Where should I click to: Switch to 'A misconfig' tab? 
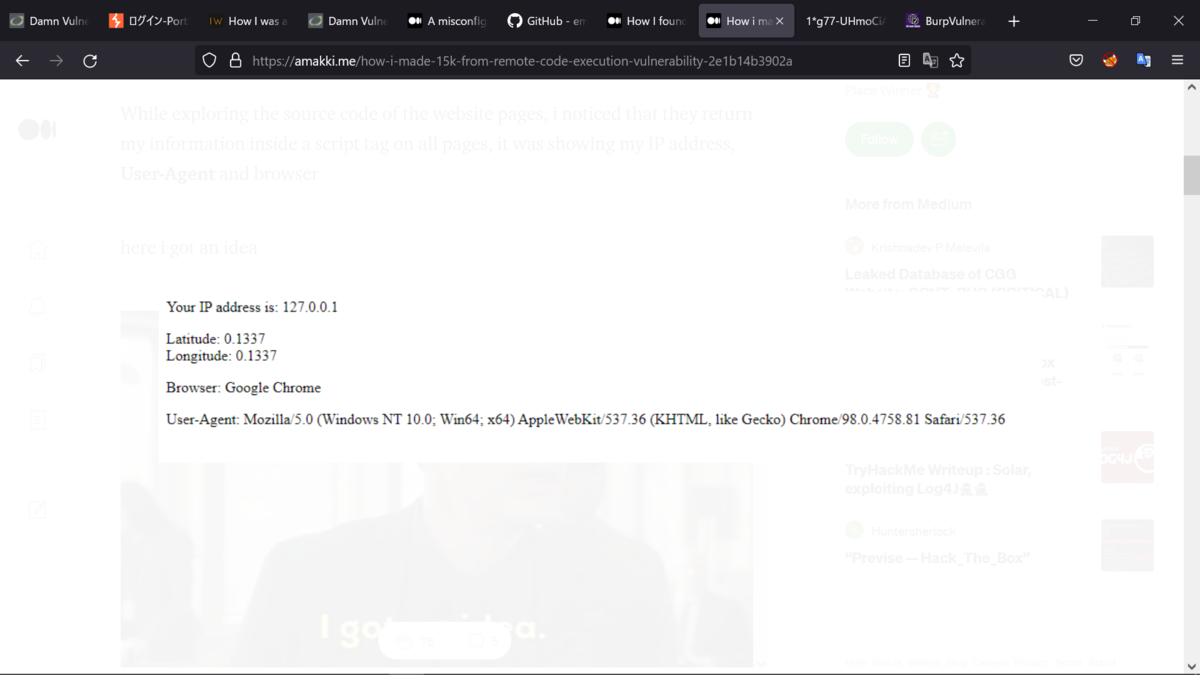tap(447, 21)
